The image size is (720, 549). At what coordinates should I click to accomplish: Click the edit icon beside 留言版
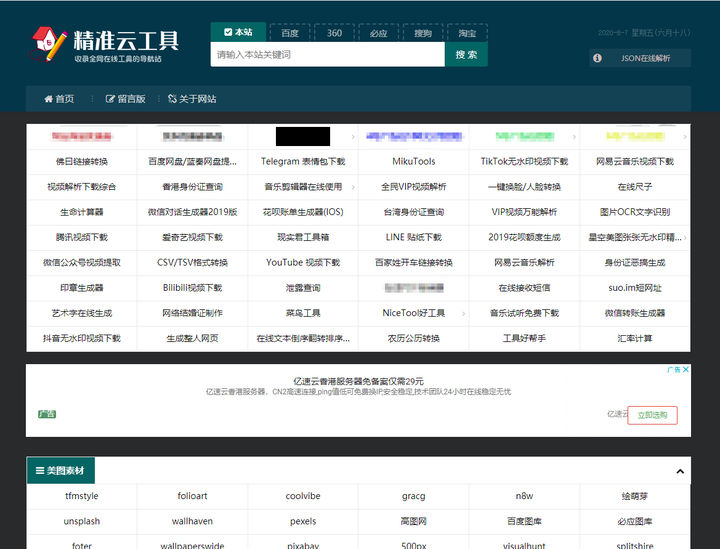(110, 99)
